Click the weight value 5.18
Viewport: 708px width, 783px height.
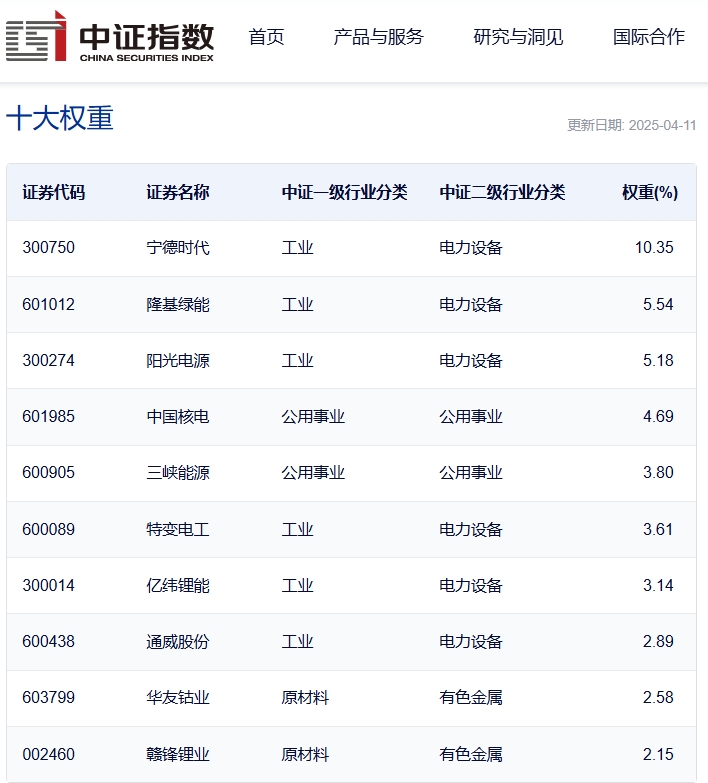coord(658,361)
